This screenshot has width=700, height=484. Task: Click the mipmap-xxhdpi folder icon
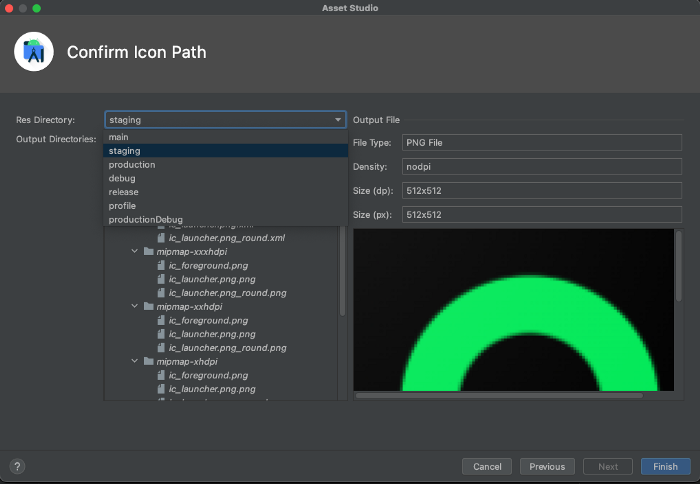[x=149, y=306]
